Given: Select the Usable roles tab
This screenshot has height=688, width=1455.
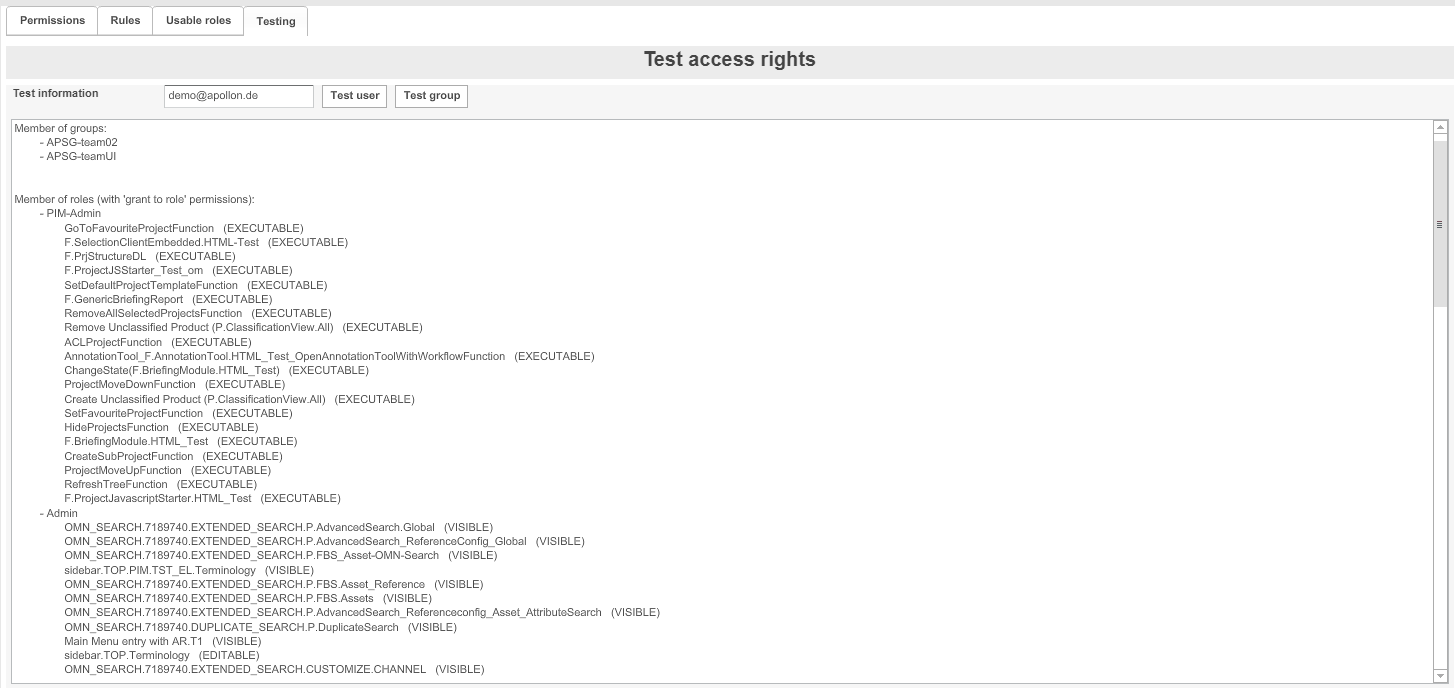Looking at the screenshot, I should click(197, 20).
